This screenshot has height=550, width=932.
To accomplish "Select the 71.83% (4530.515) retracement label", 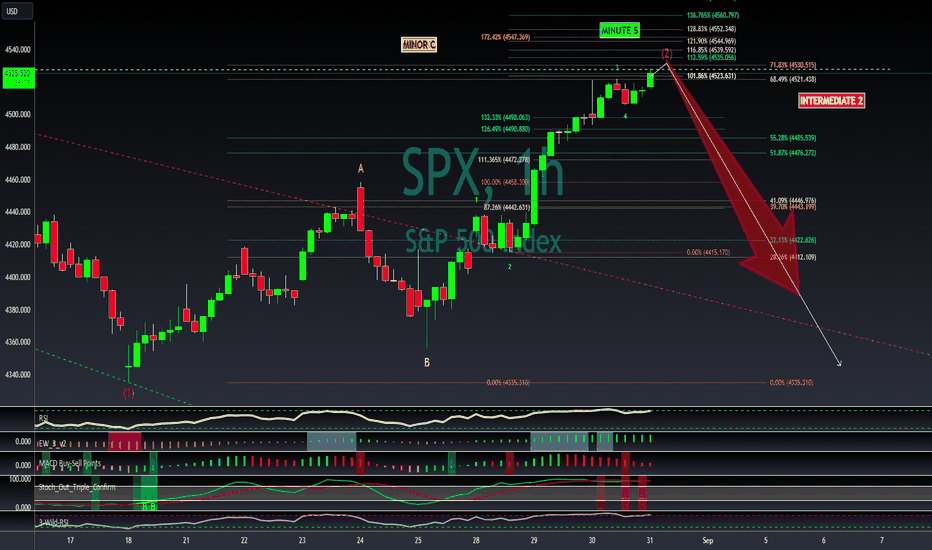I will tap(793, 65).
